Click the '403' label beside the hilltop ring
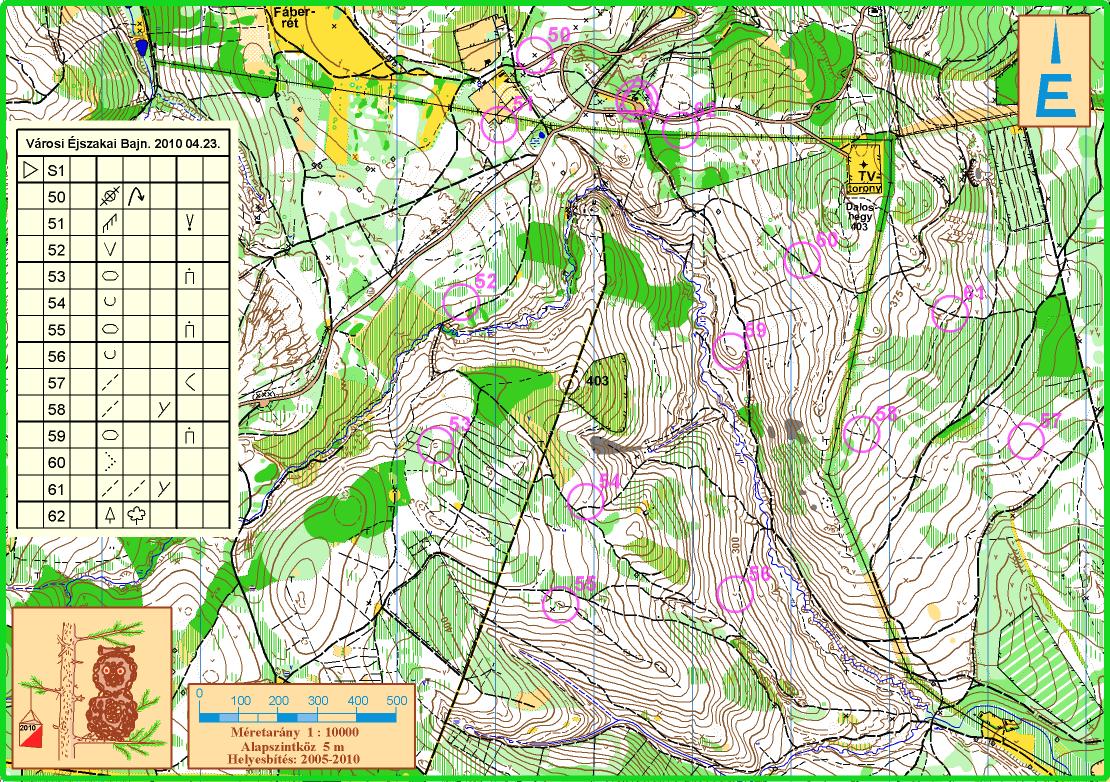The height and width of the screenshot is (782, 1110). click(597, 381)
